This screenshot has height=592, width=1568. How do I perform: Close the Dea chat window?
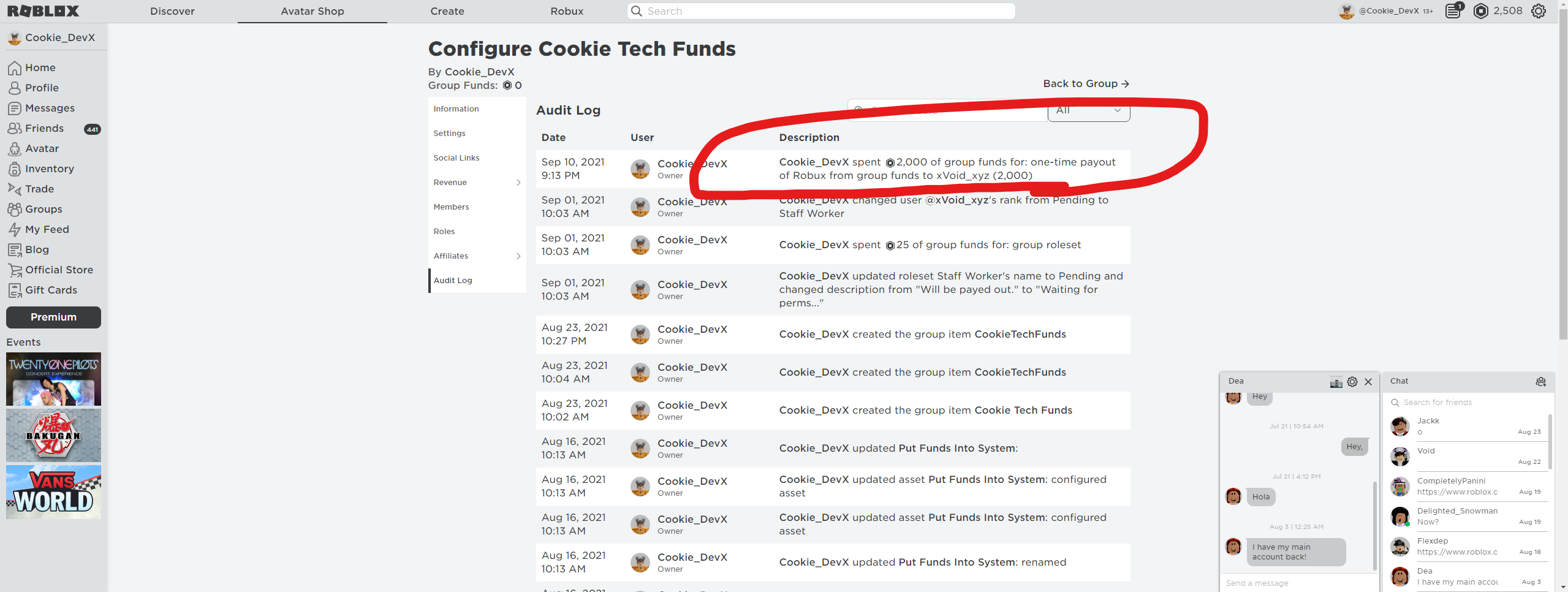coord(1368,382)
